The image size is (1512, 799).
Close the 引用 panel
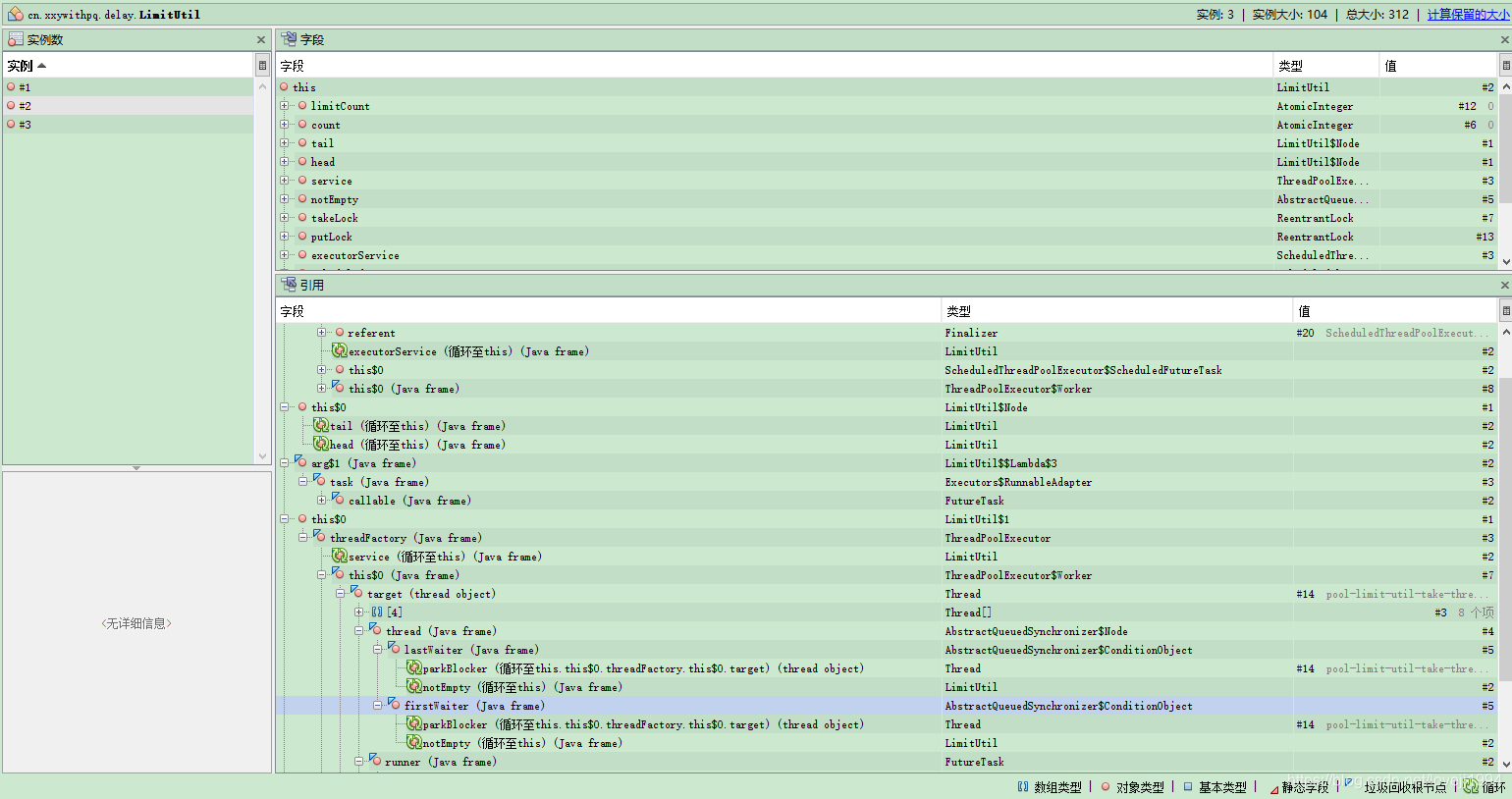1504,286
